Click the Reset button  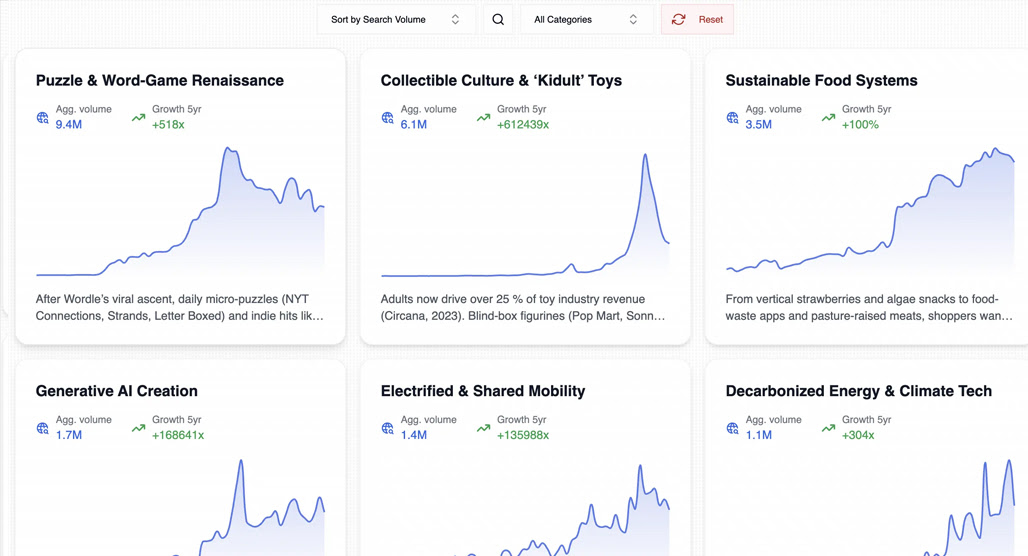697,20
